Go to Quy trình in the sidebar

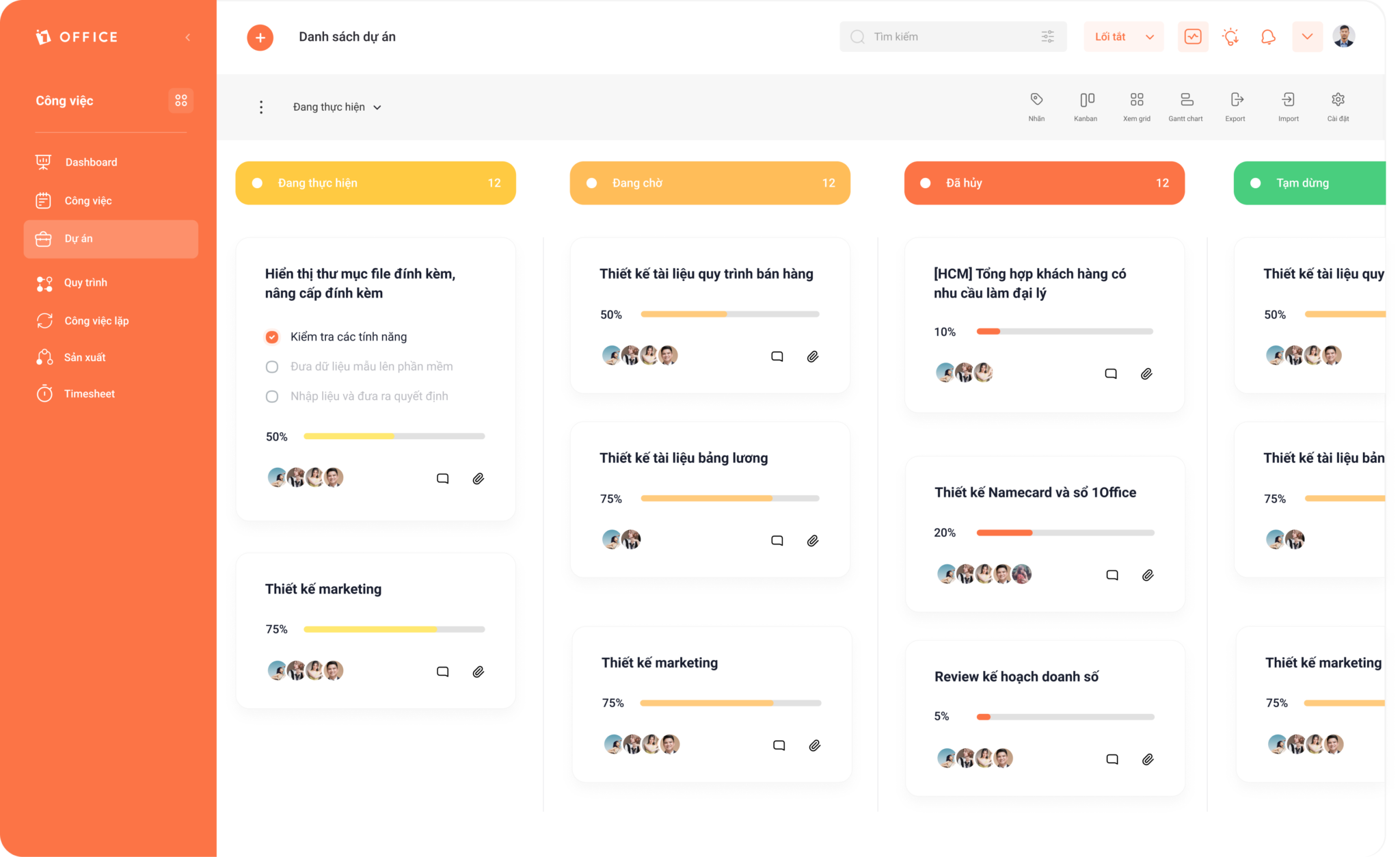click(x=85, y=282)
